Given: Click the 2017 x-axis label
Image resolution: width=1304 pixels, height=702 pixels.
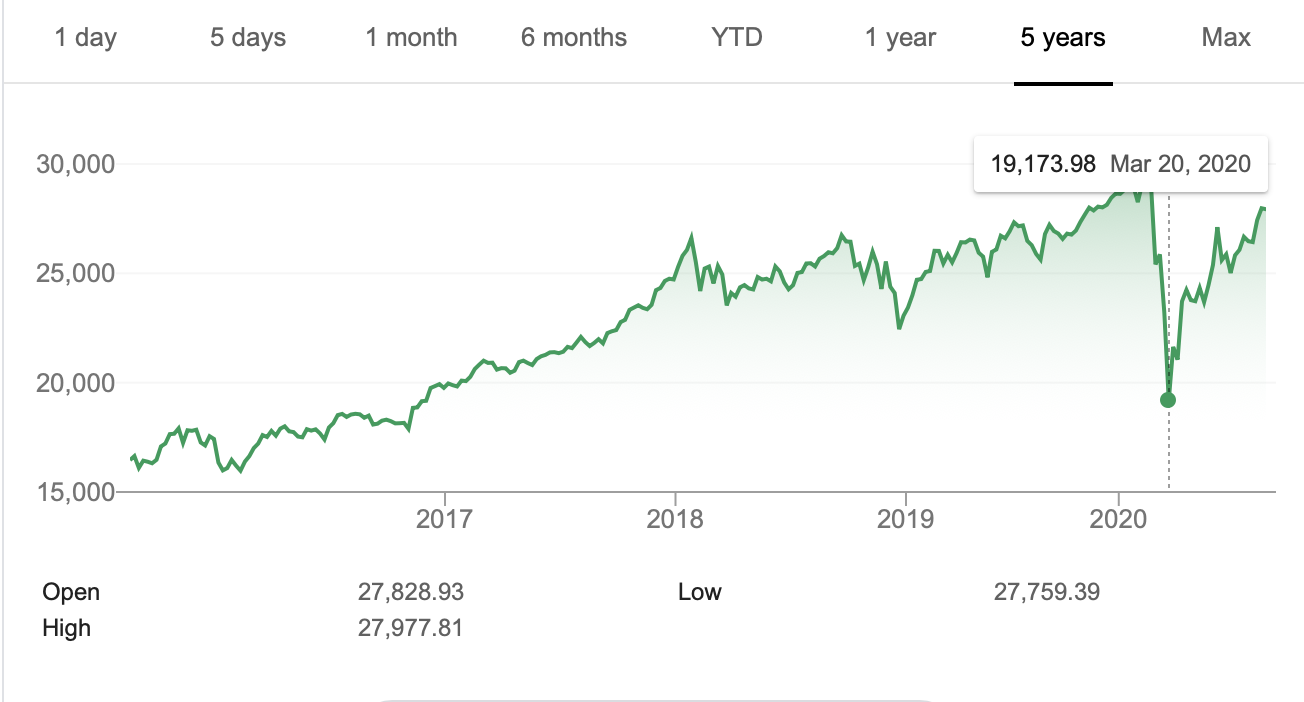Looking at the screenshot, I should coord(445,519).
